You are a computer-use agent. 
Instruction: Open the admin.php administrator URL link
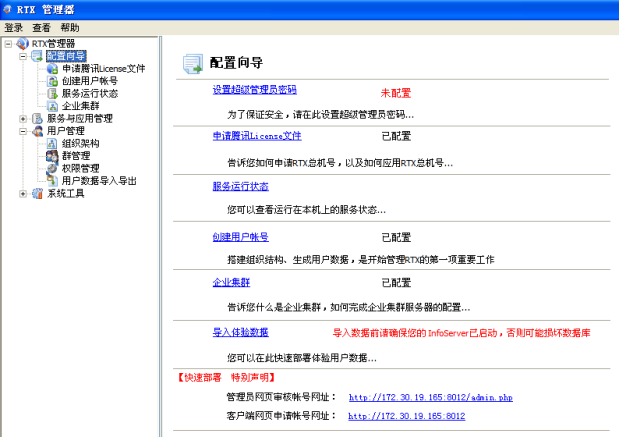pyautogui.click(x=431, y=397)
